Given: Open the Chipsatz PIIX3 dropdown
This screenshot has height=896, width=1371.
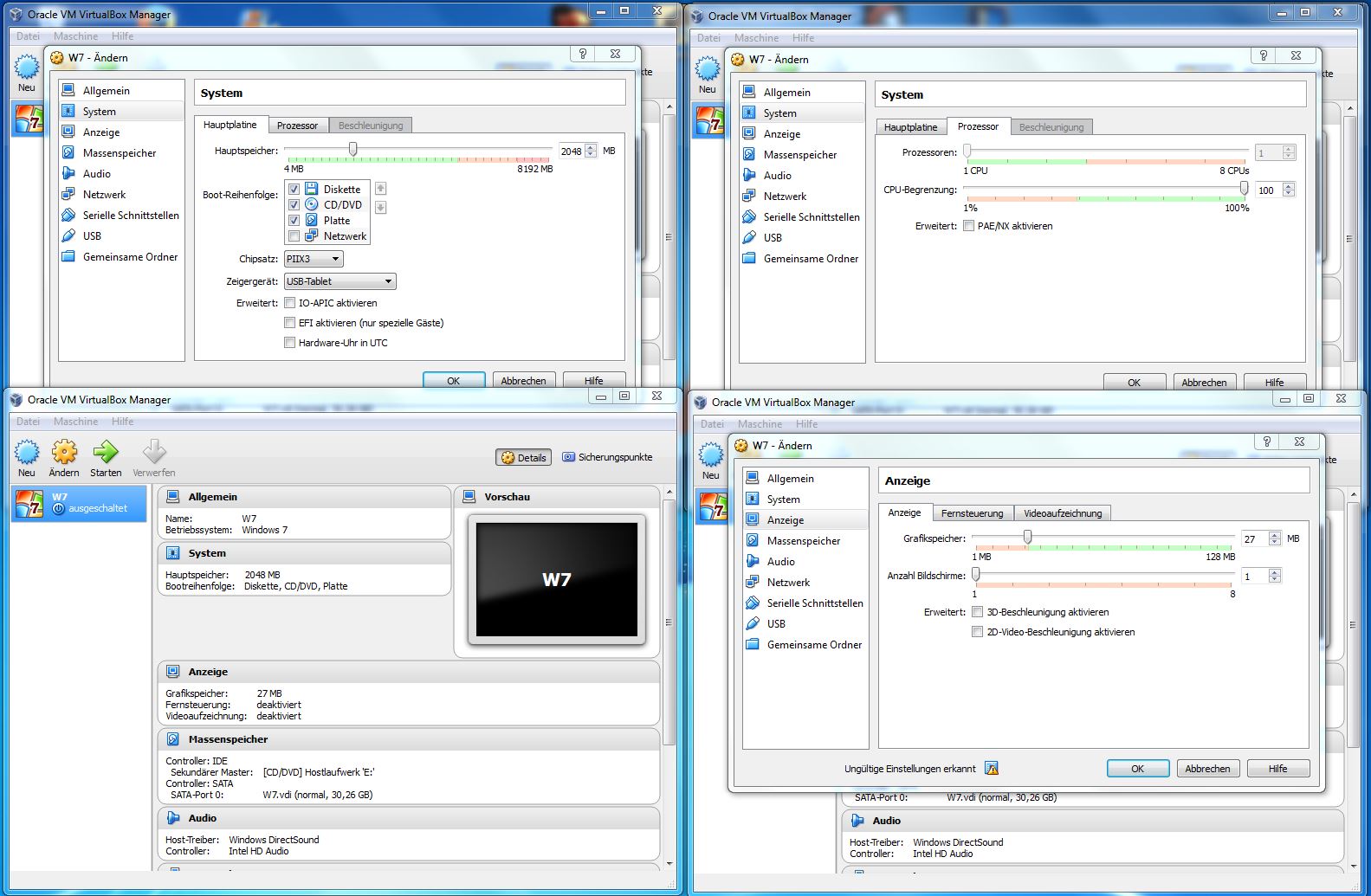Looking at the screenshot, I should click(314, 259).
